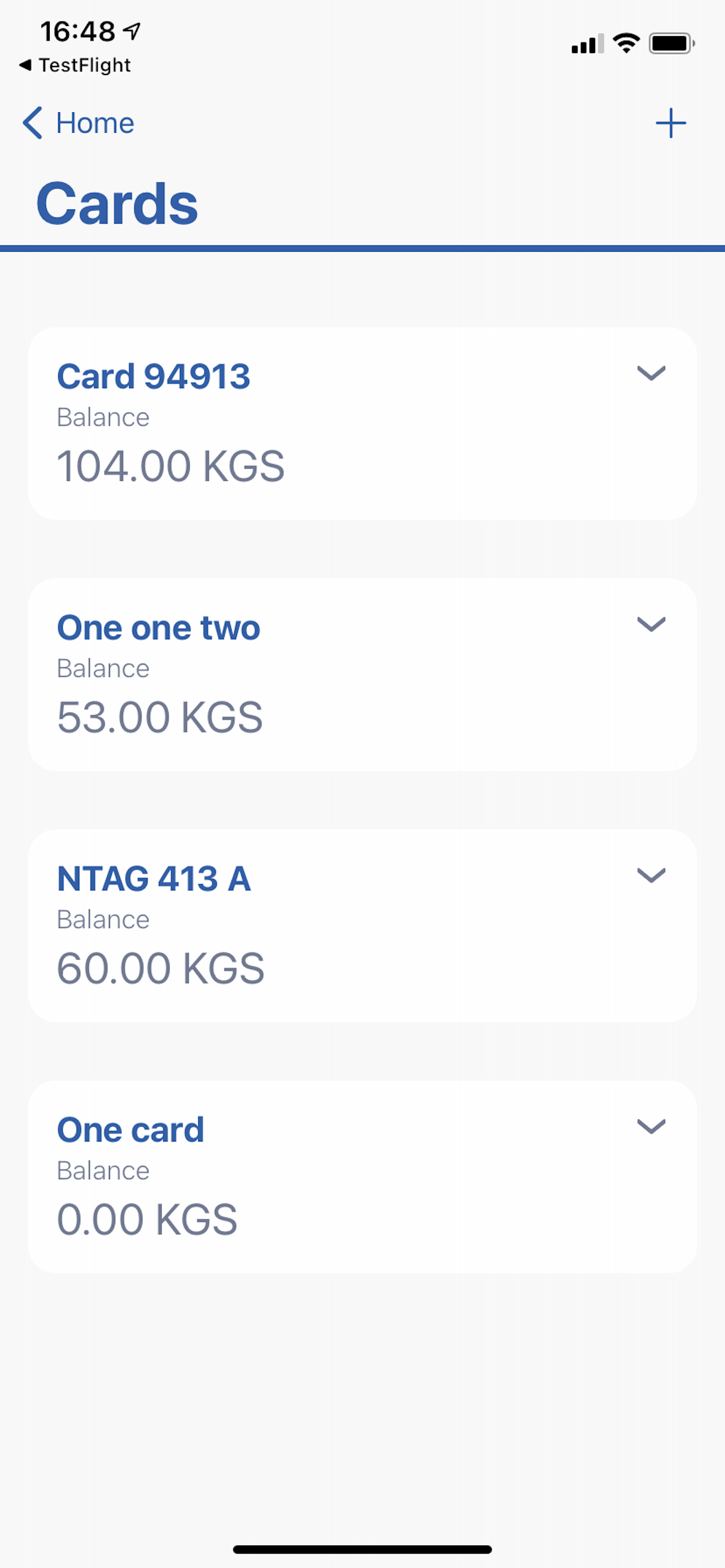725x1568 pixels.
Task: Go back using the Home label
Action: point(95,123)
